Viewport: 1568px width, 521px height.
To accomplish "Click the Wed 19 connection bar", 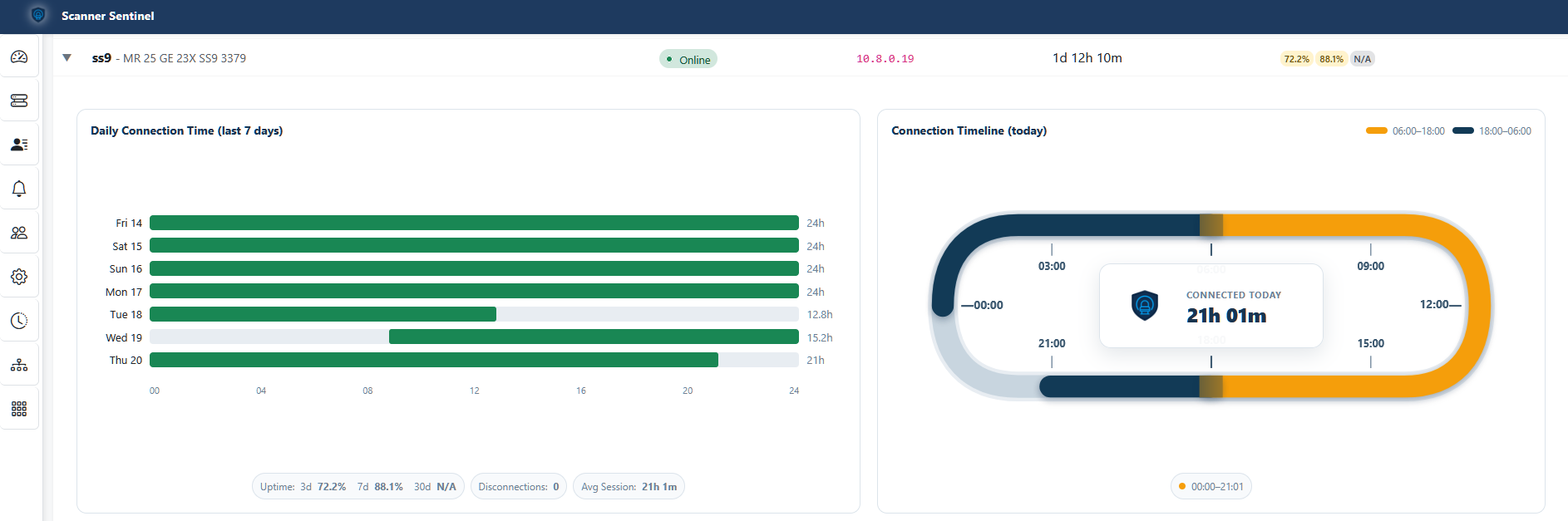I will [x=594, y=337].
